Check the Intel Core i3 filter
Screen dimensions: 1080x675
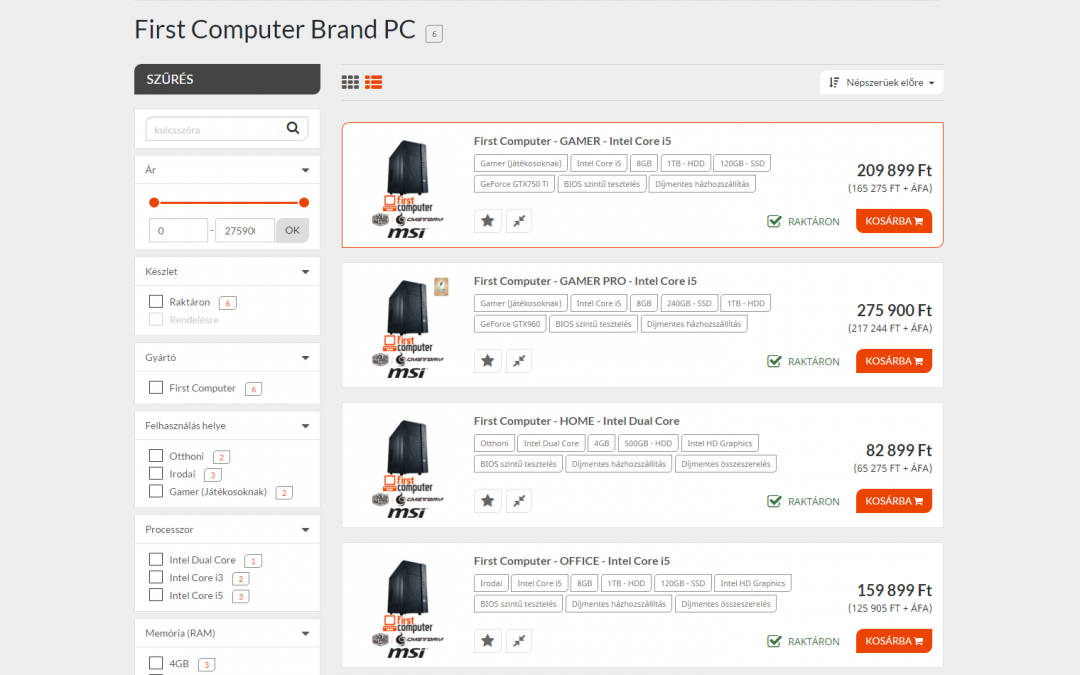pyautogui.click(x=156, y=577)
